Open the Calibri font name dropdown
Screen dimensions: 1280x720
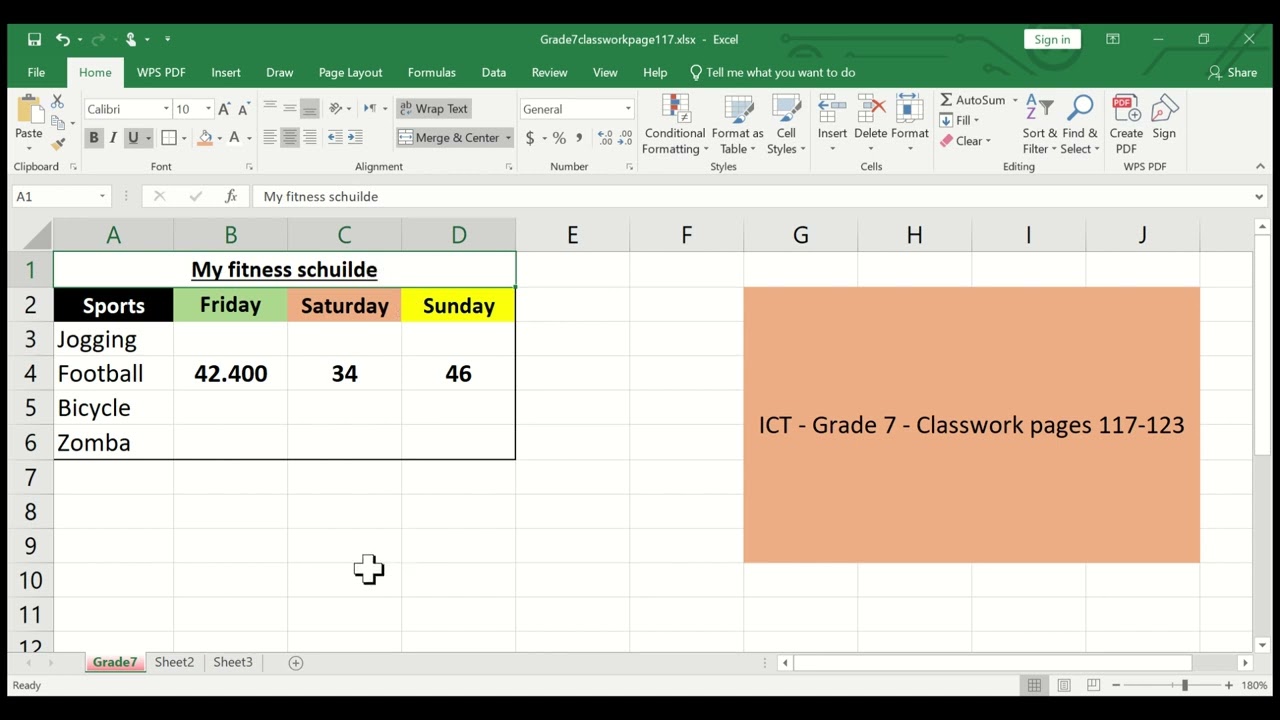point(166,109)
